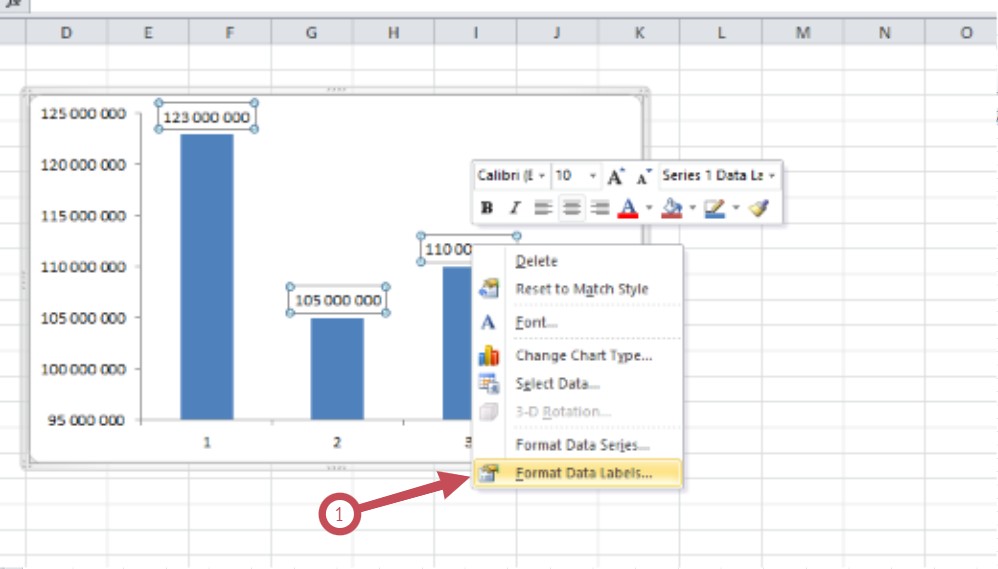Toggle italic in the mini toolbar
This screenshot has height=569, width=998.
515,208
